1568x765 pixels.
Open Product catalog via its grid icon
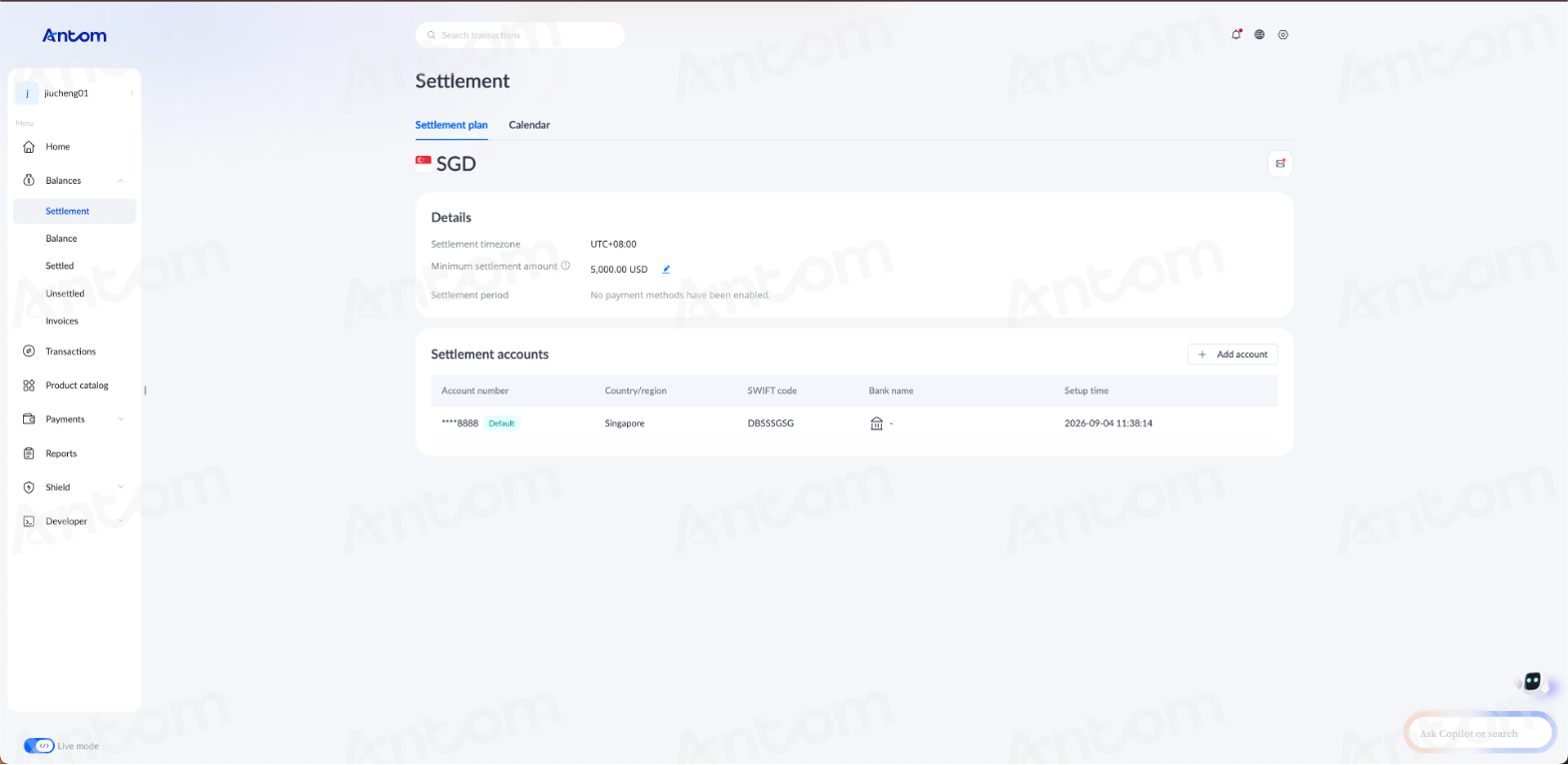click(29, 385)
